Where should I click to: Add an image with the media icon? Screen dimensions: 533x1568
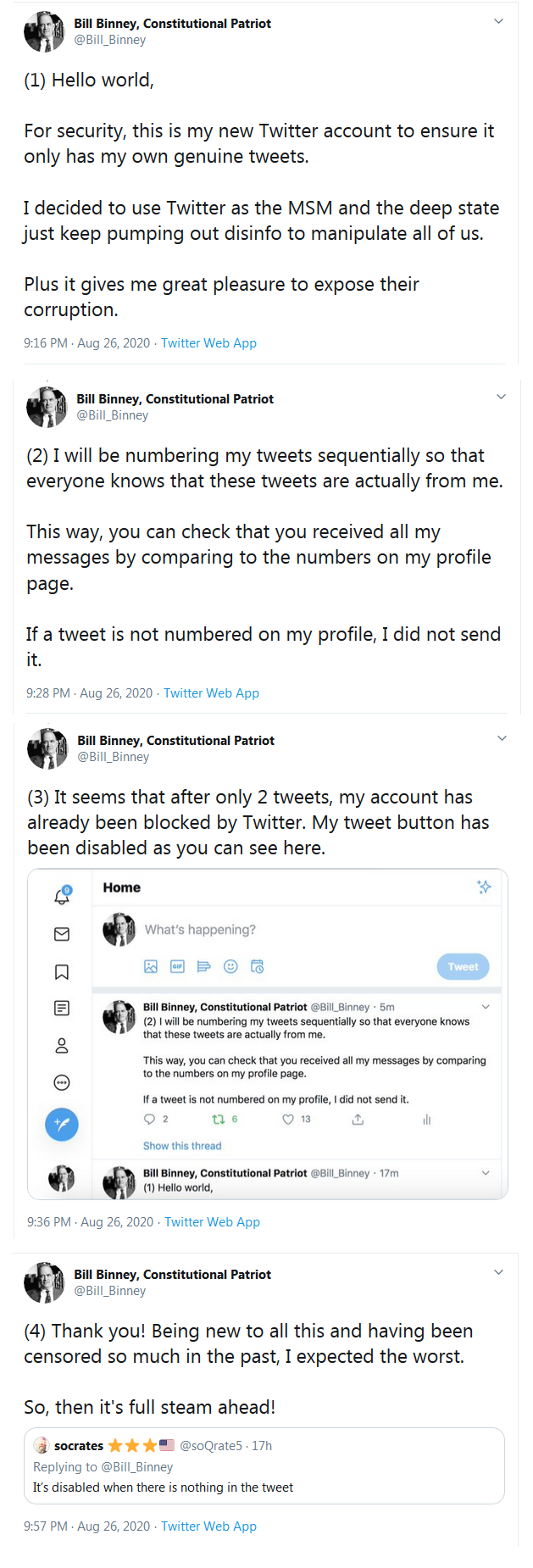tap(151, 966)
